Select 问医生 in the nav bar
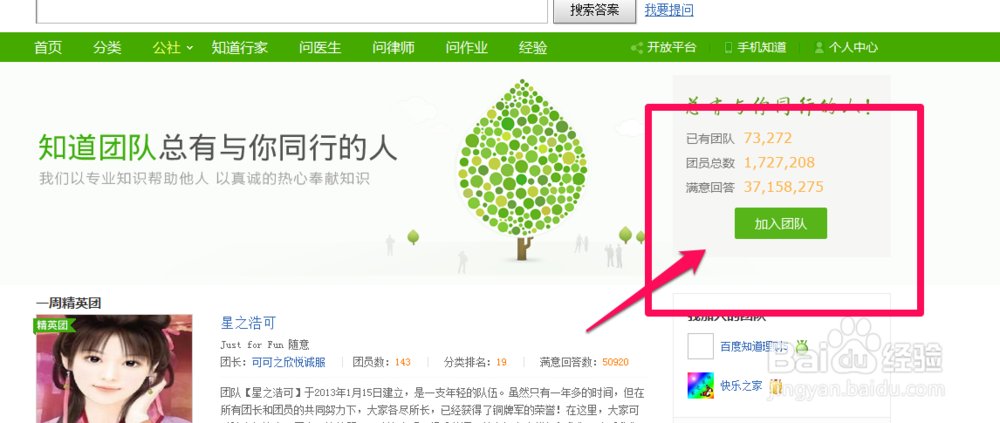 (320, 48)
